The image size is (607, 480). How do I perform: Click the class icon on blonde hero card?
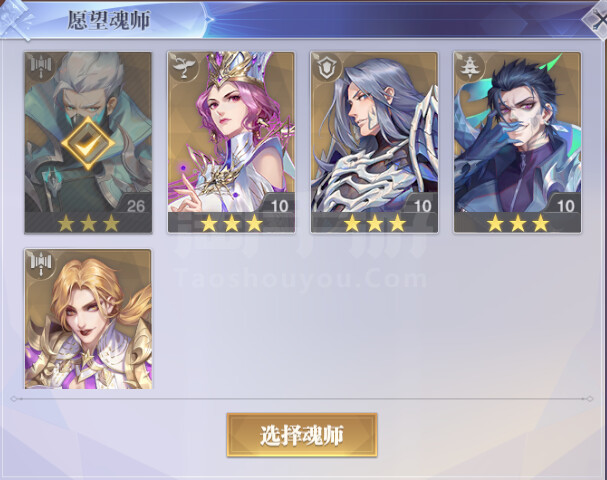tap(41, 264)
